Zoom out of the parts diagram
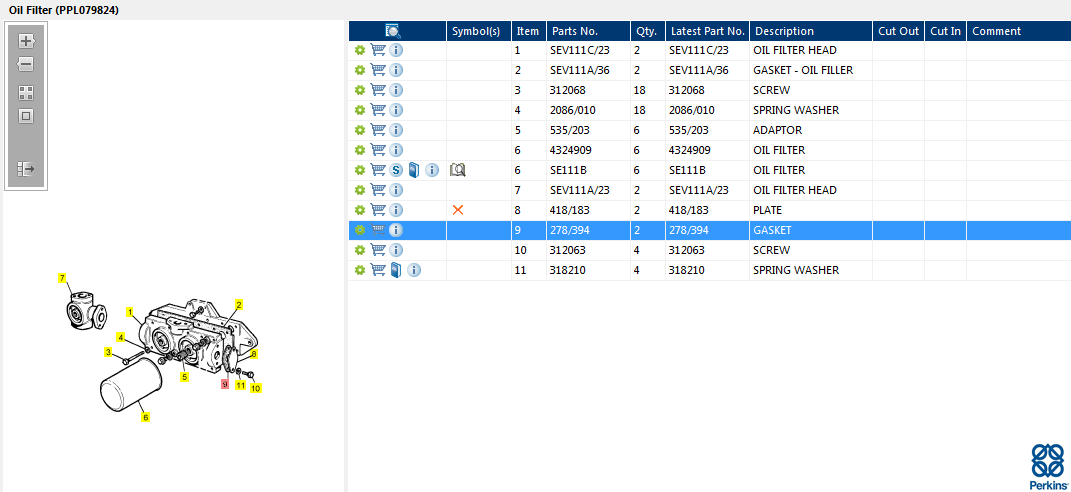The width and height of the screenshot is (1071, 492). point(26,64)
